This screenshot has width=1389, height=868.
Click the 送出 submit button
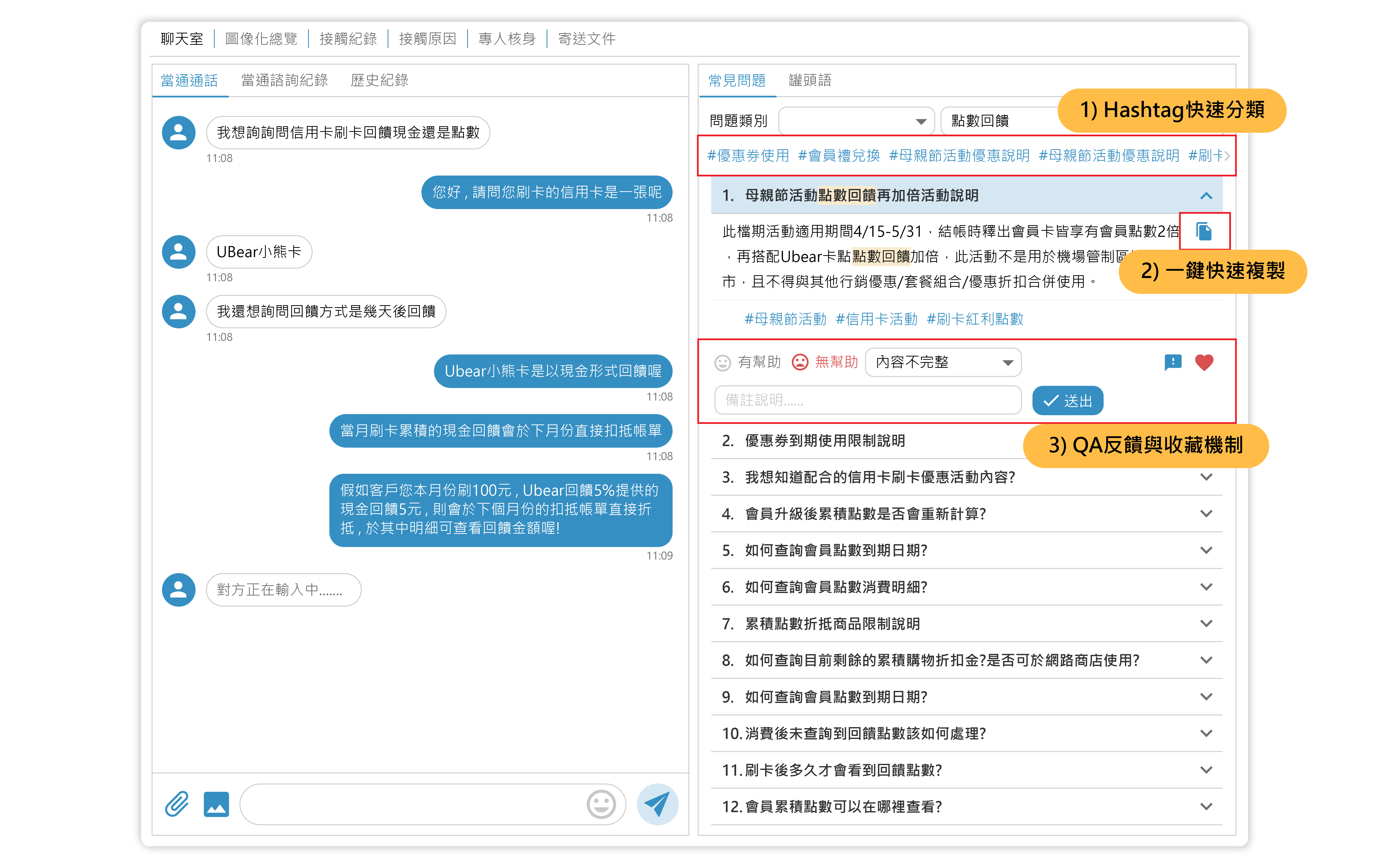[1067, 401]
